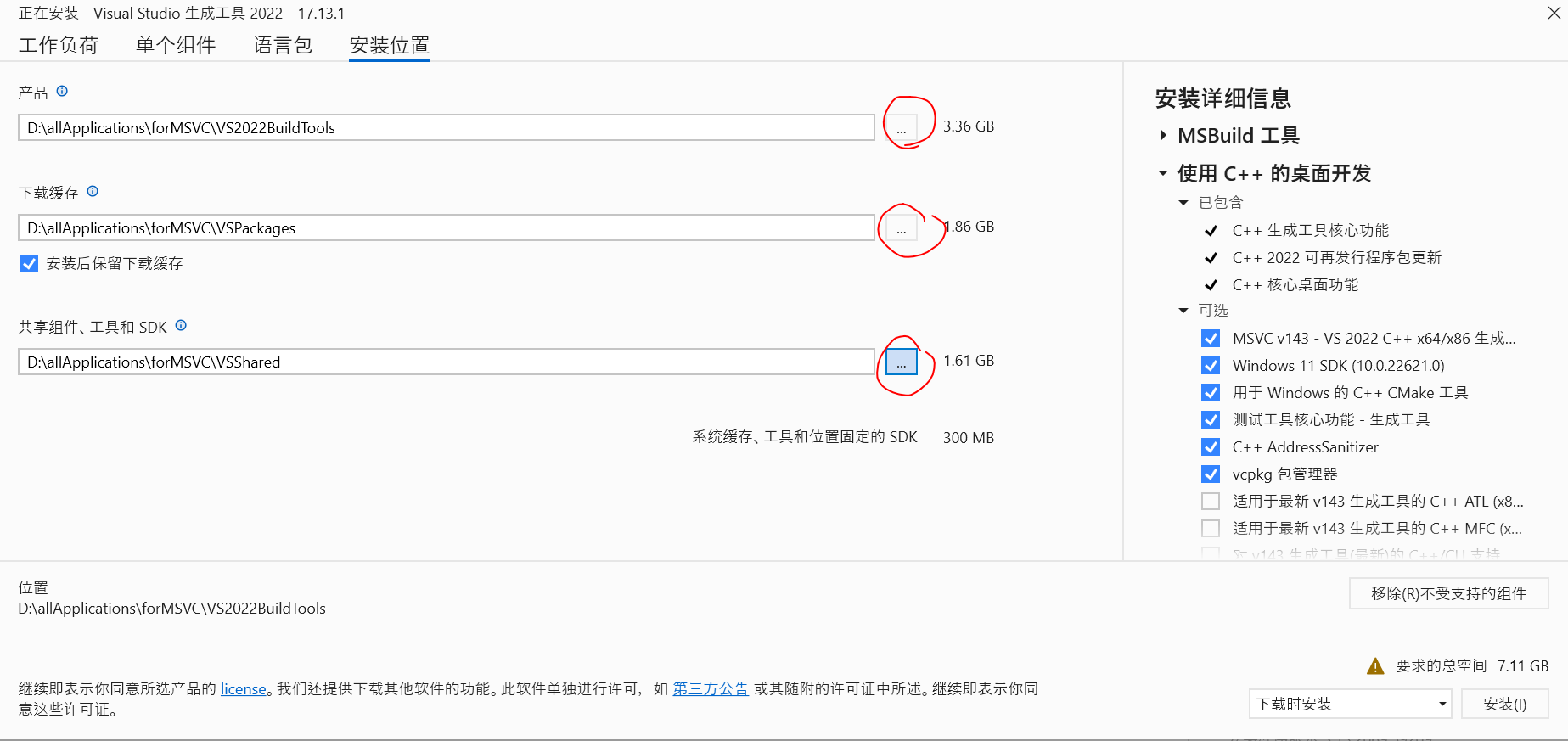Click the C++ 2022 可再发行程序包更新 item
This screenshot has width=1568, height=741.
1336,257
